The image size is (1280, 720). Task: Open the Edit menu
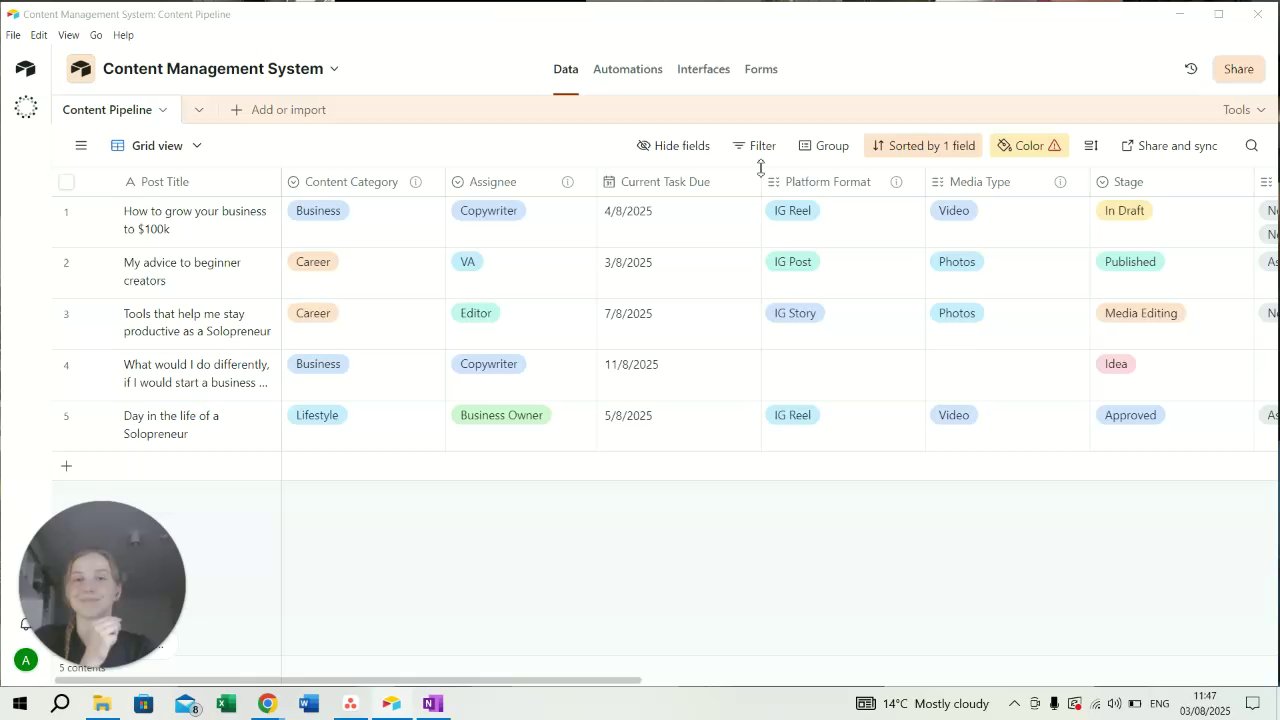pyautogui.click(x=39, y=35)
